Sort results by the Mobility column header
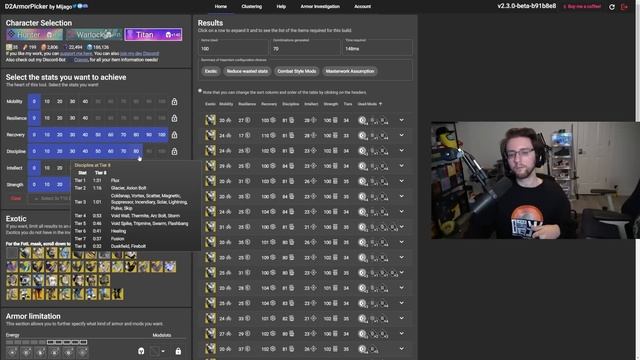The height and width of the screenshot is (360, 640). click(x=226, y=104)
